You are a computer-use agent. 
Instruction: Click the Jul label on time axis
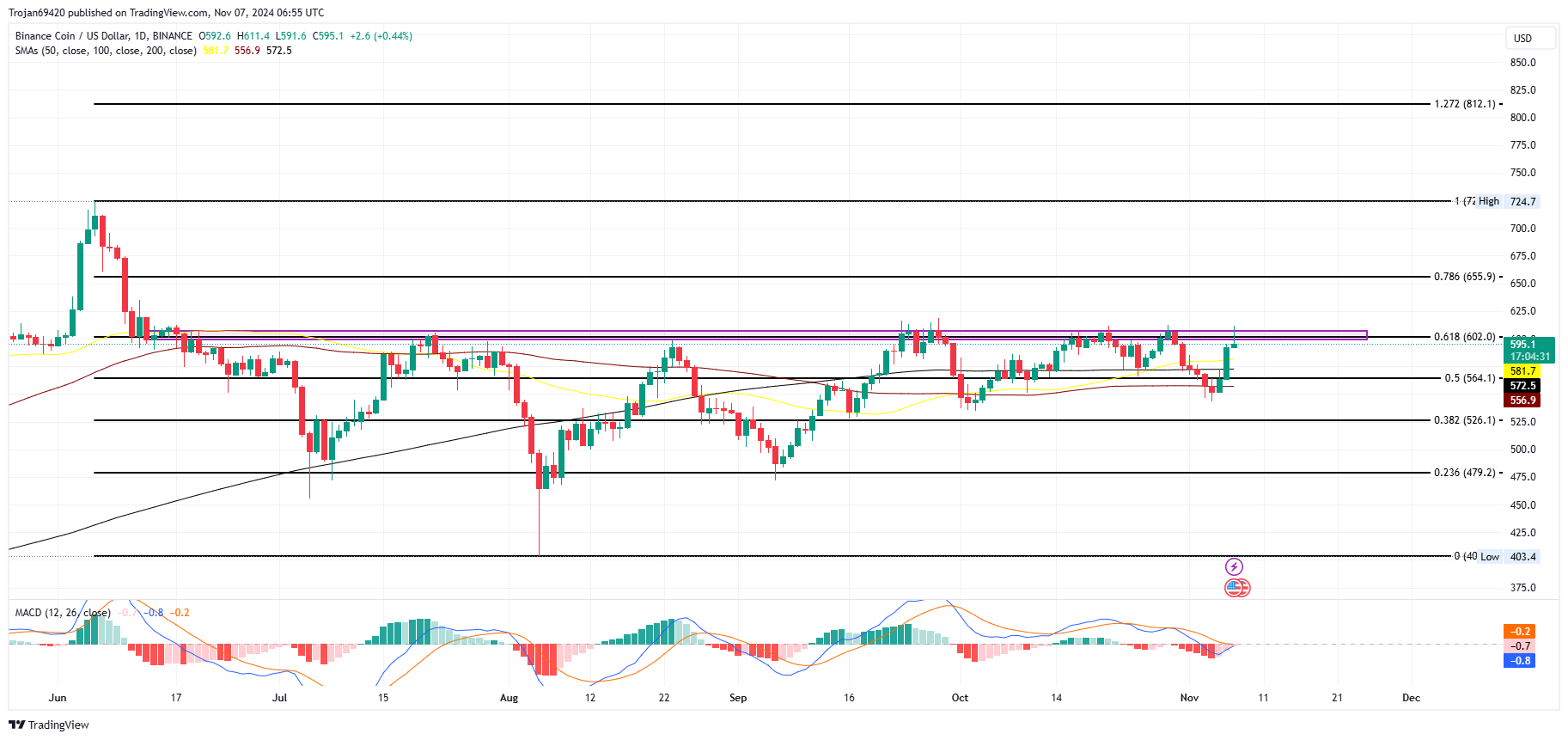click(x=279, y=698)
